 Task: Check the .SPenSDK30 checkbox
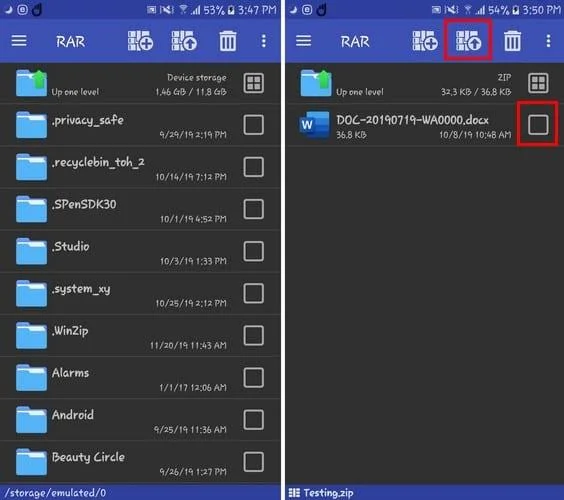click(x=254, y=209)
